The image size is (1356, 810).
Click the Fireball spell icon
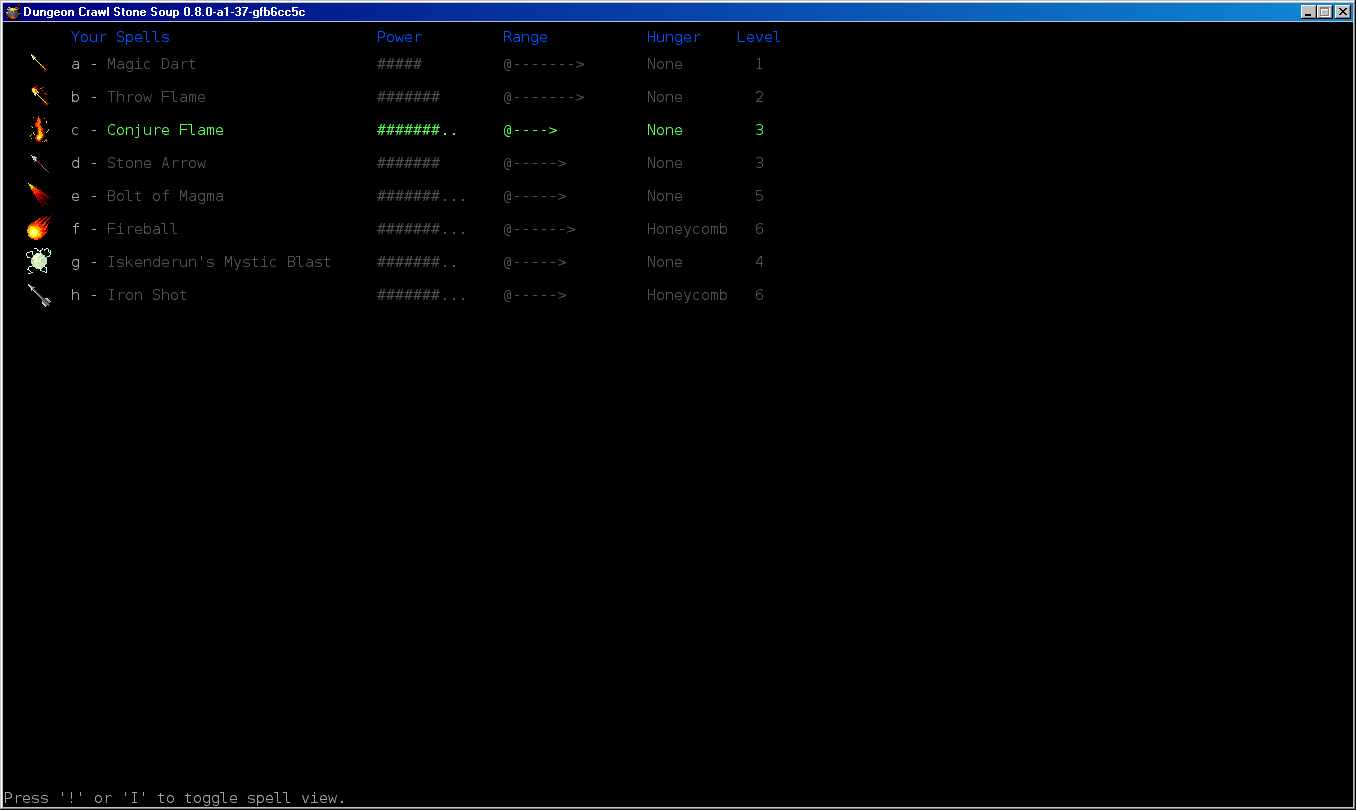(x=39, y=228)
